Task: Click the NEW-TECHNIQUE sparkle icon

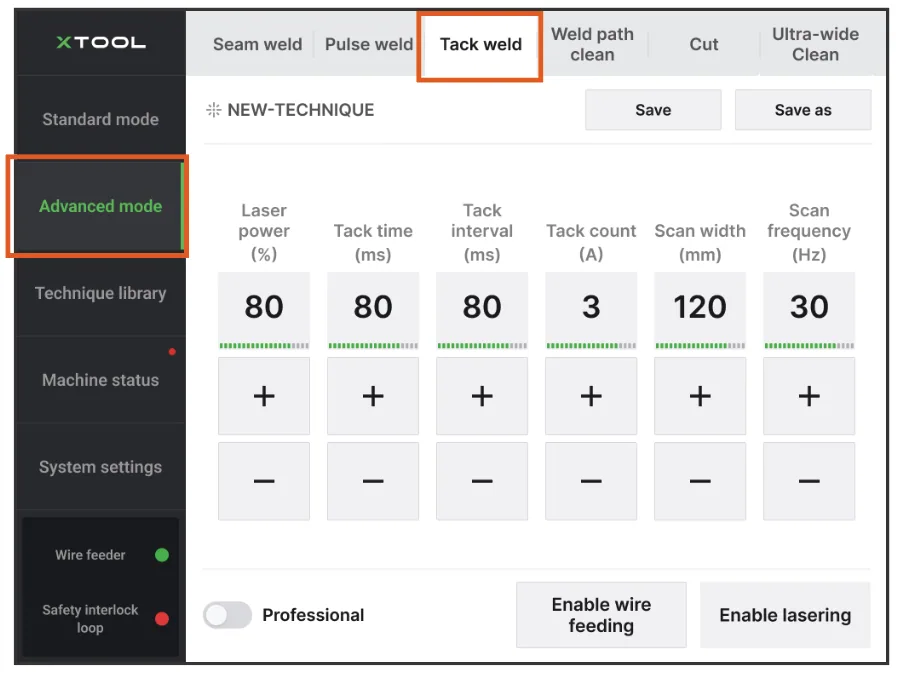Action: click(214, 110)
